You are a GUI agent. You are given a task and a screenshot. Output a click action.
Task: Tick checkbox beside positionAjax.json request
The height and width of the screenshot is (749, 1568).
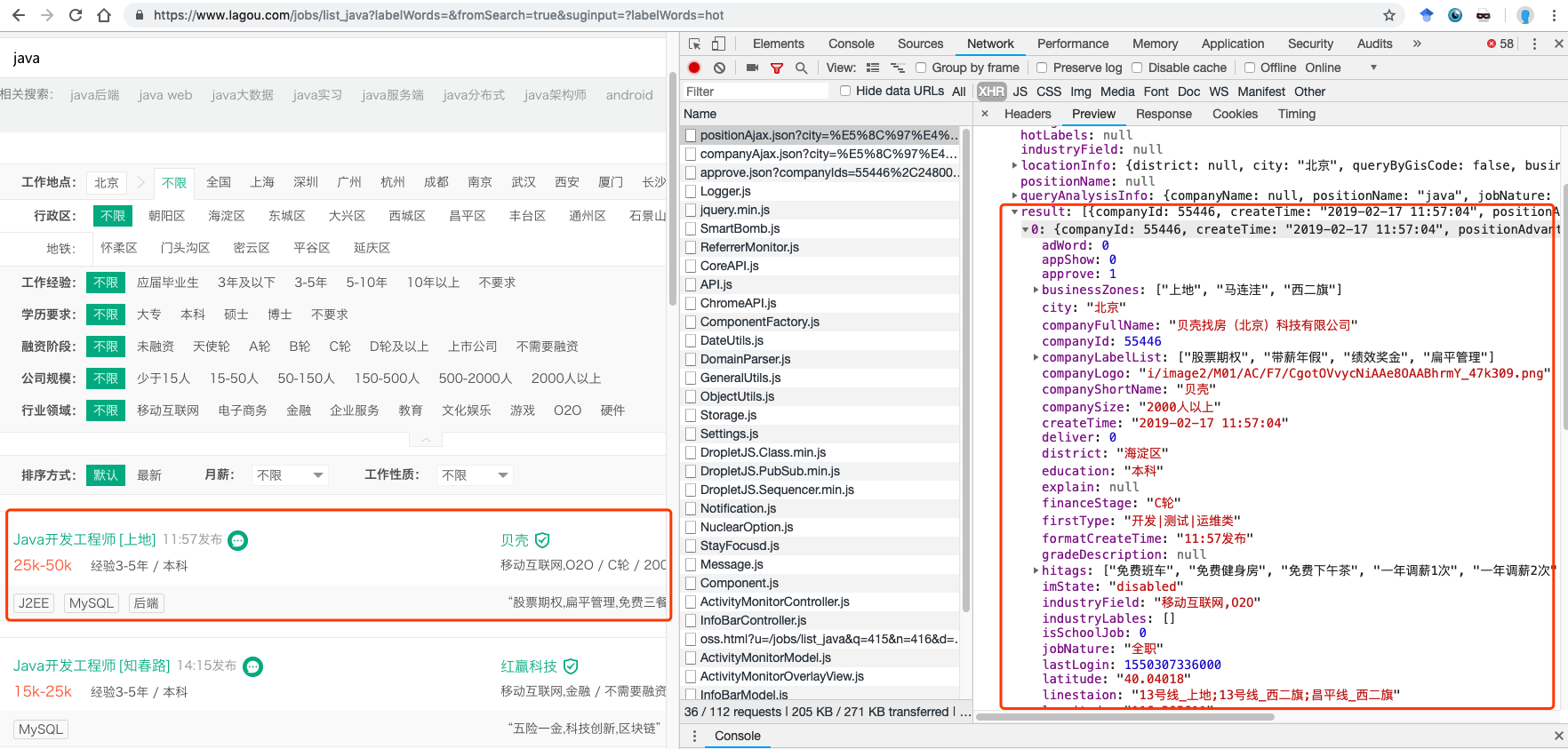pos(691,136)
